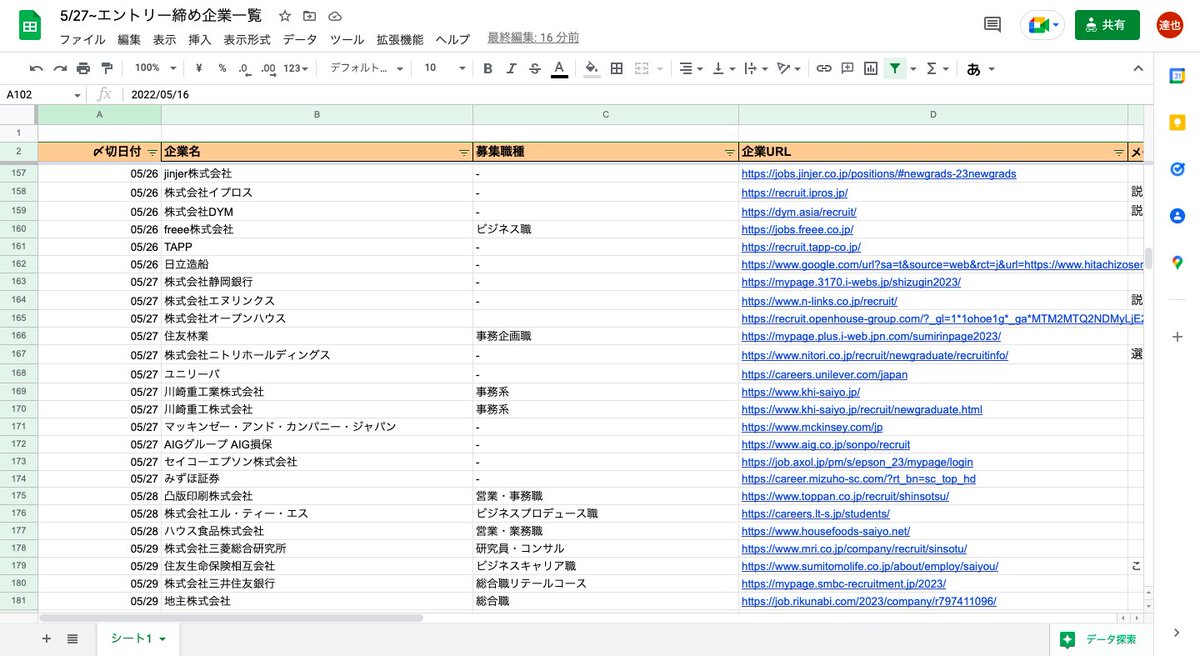Open the シート1 tab

pyautogui.click(x=138, y=638)
